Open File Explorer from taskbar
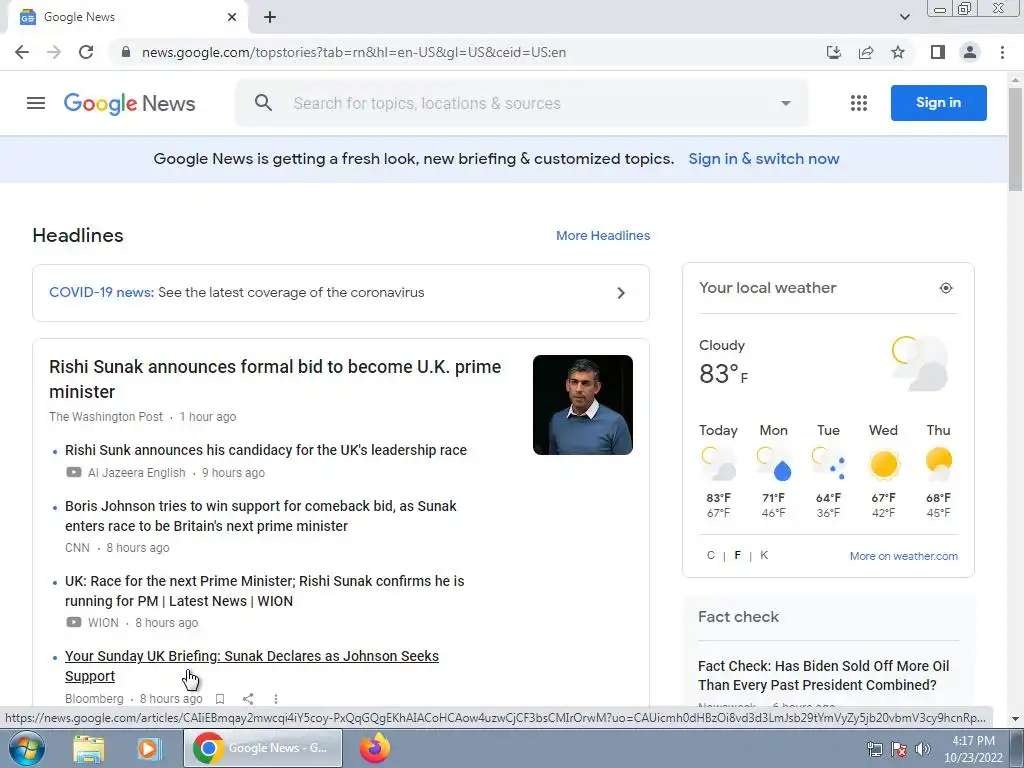The image size is (1024, 768). tap(88, 749)
